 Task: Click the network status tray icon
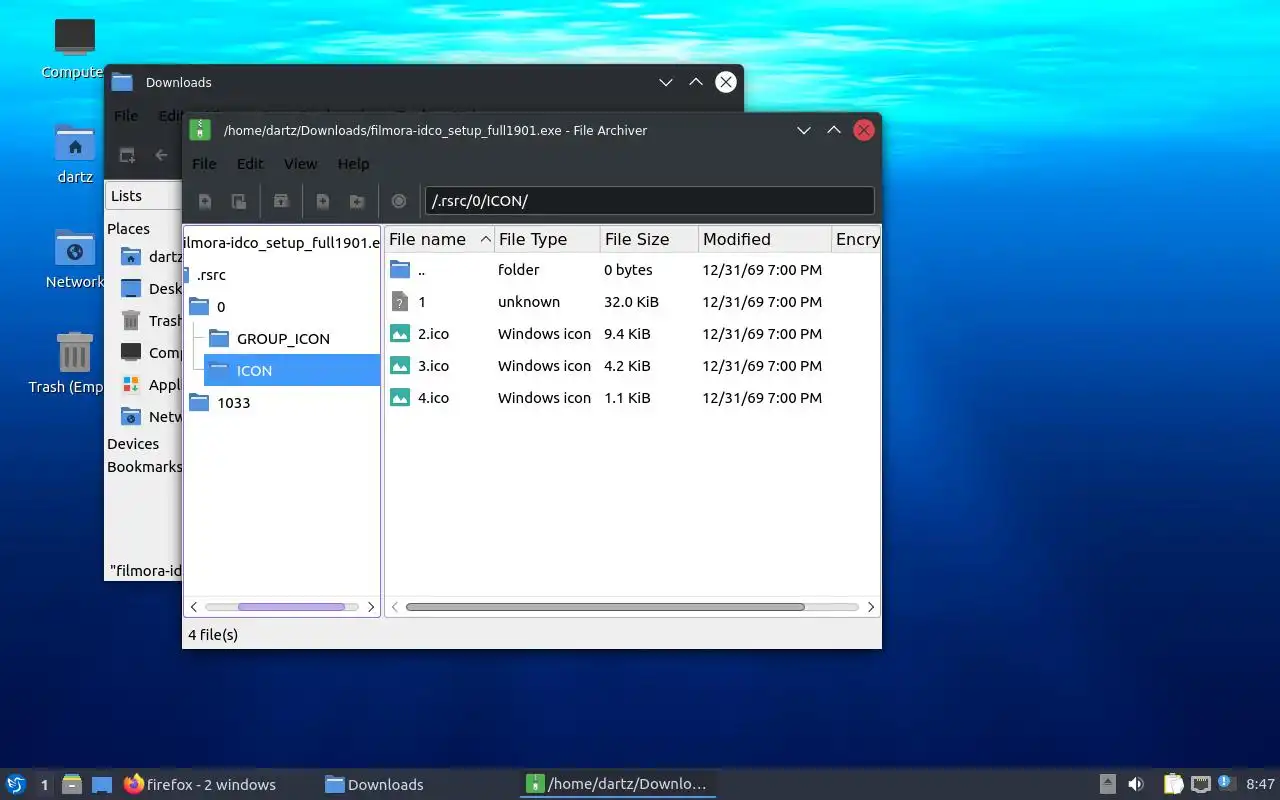(1200, 784)
